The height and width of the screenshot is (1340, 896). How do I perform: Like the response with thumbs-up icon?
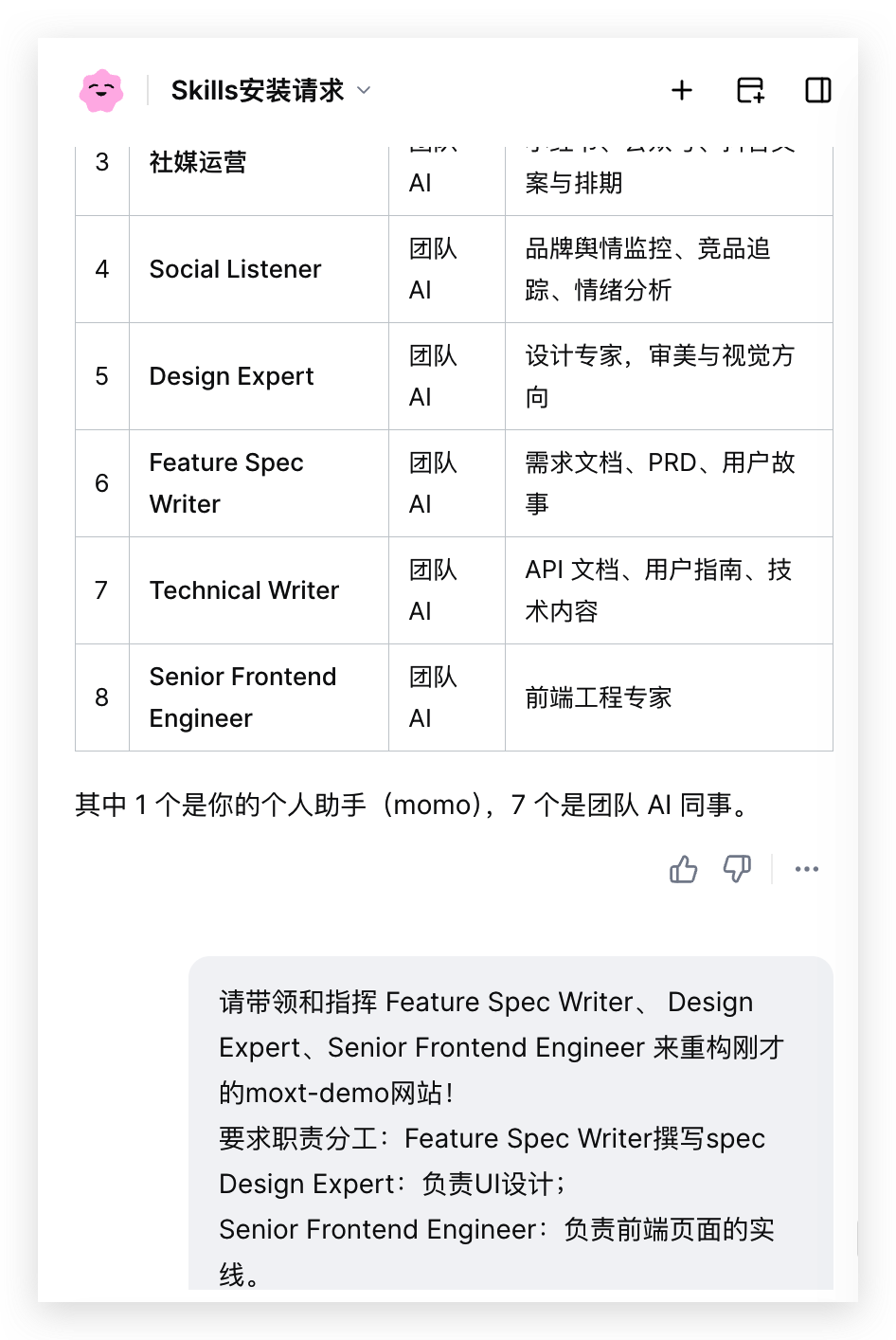683,869
